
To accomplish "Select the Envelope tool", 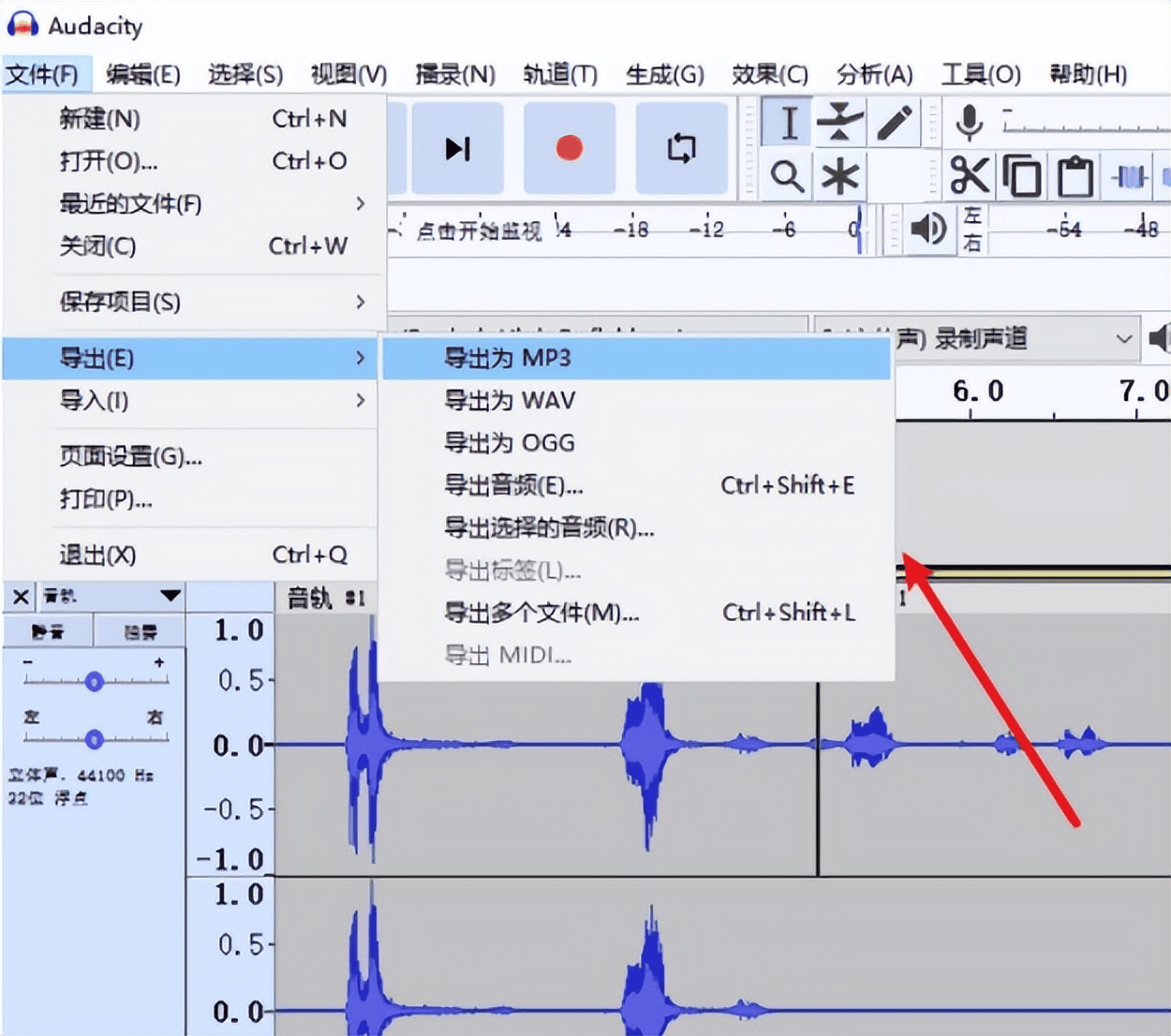I will (x=840, y=123).
